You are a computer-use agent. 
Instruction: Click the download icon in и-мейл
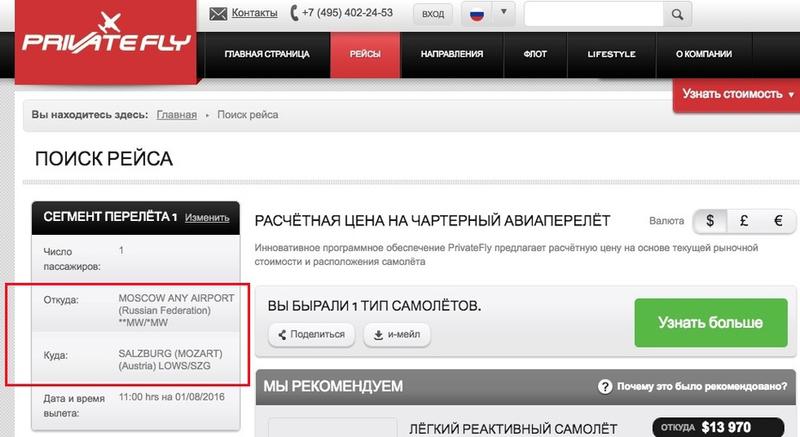378,335
